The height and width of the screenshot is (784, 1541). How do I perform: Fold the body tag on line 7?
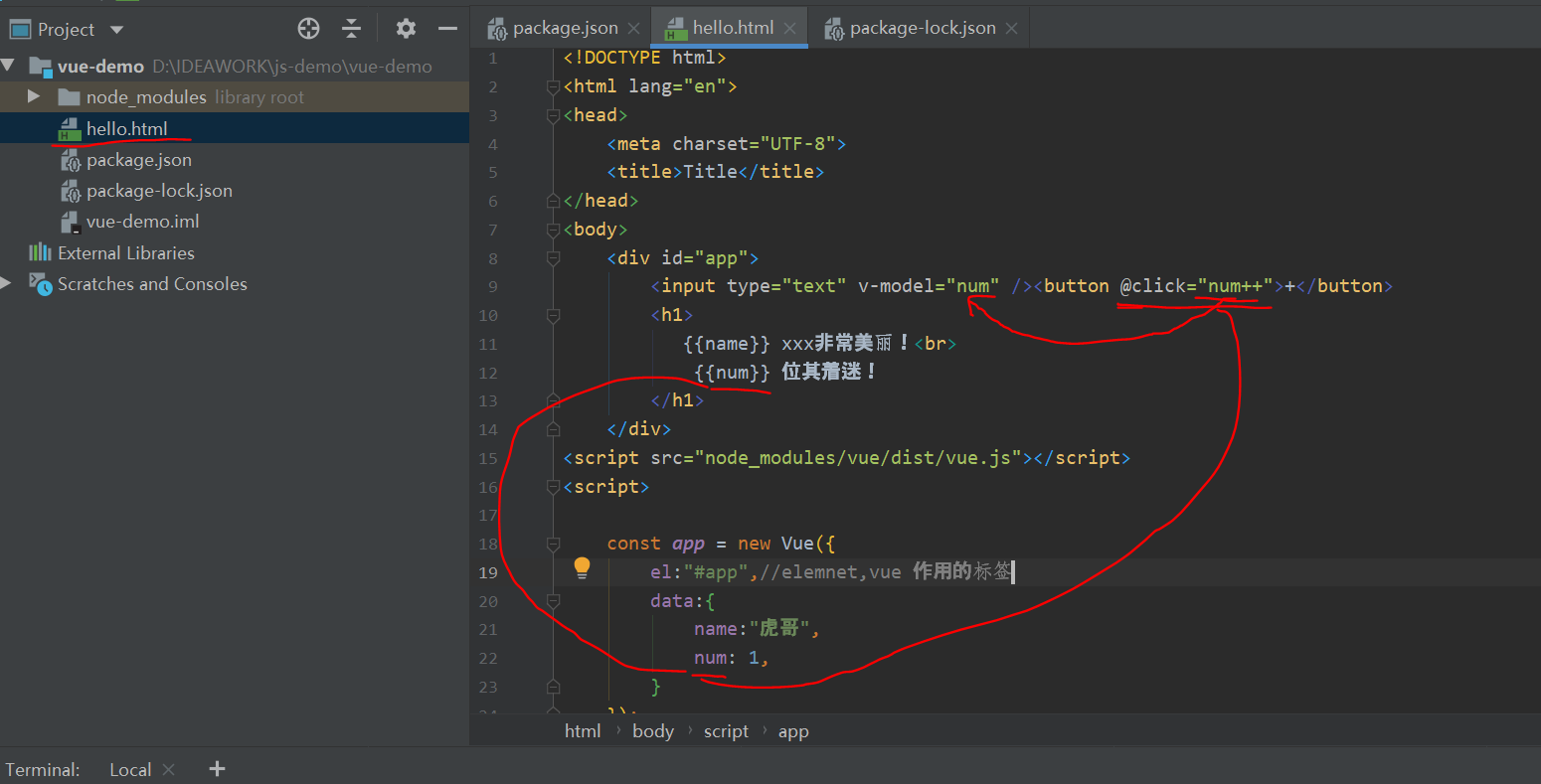point(554,230)
